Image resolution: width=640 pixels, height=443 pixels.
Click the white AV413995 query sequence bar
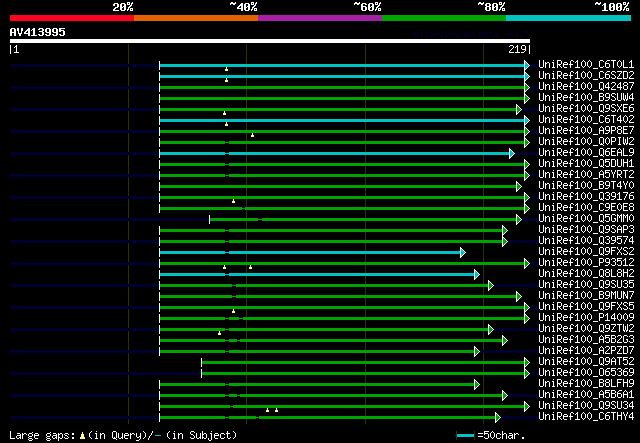click(270, 41)
